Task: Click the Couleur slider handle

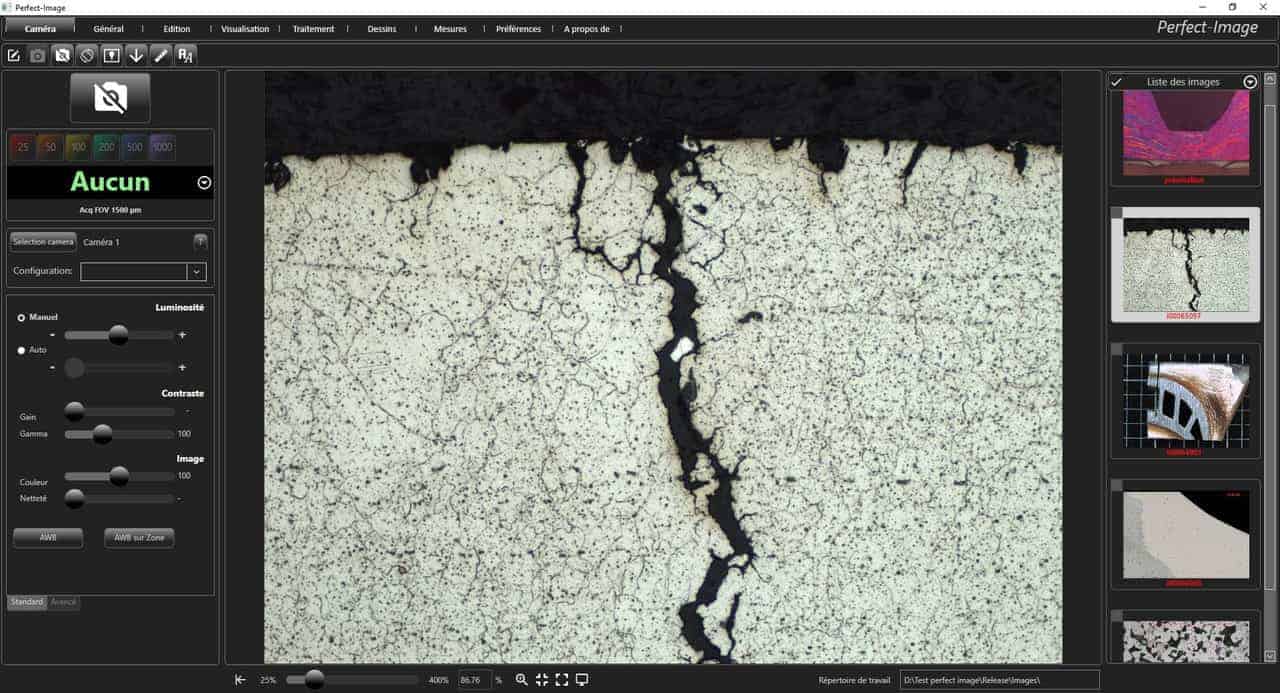Action: point(119,476)
